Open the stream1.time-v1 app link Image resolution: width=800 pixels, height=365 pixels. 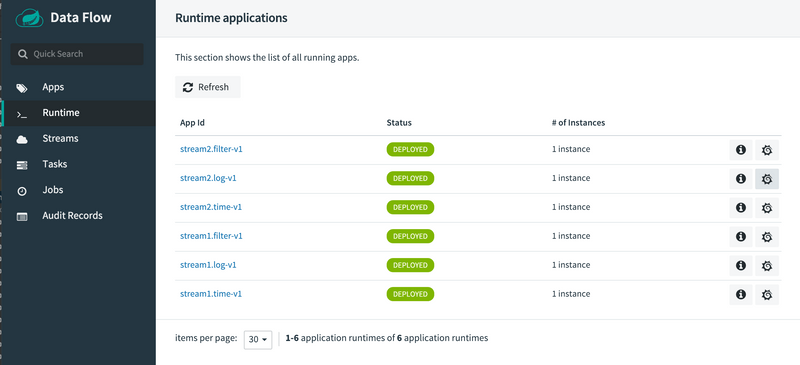211,294
